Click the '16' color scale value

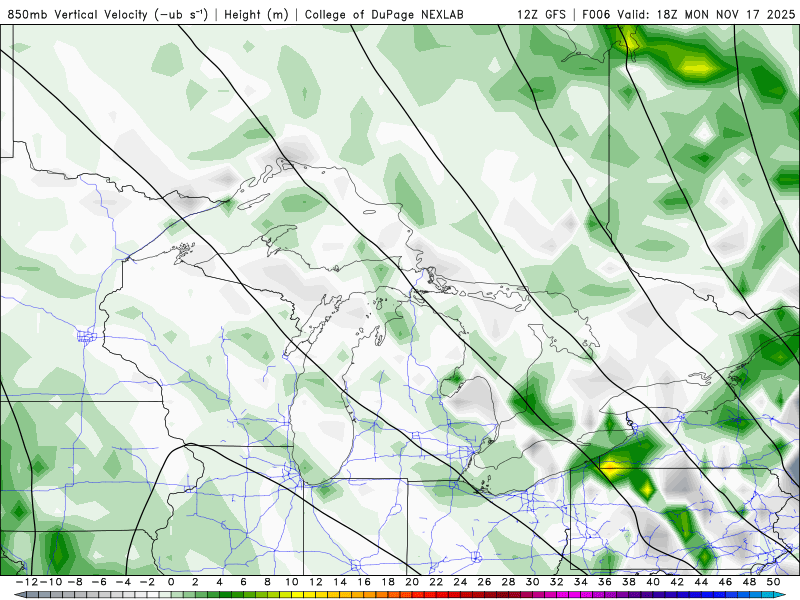[364, 582]
